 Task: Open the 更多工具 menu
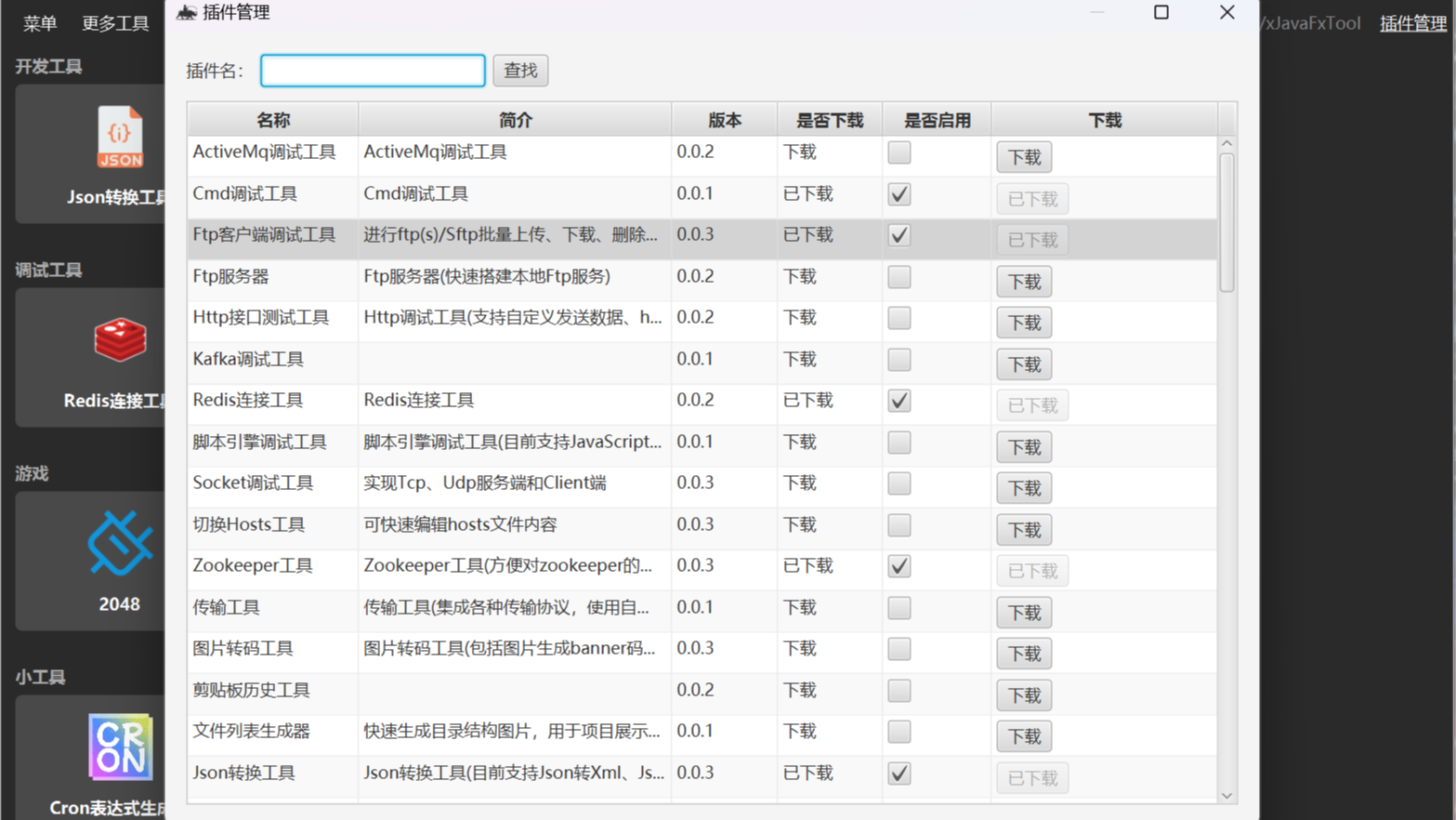point(115,23)
